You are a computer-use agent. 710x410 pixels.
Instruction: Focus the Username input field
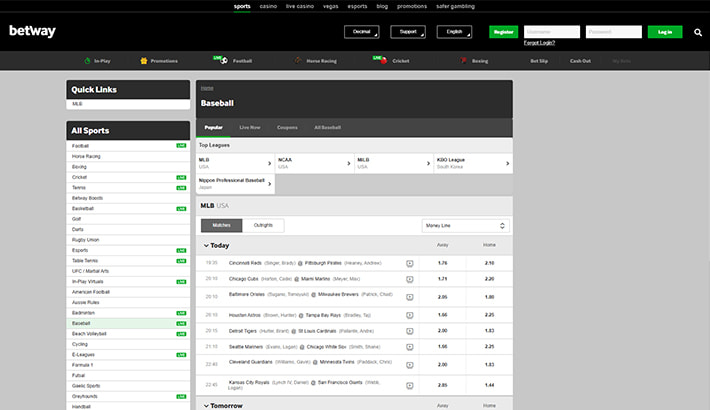coord(552,32)
